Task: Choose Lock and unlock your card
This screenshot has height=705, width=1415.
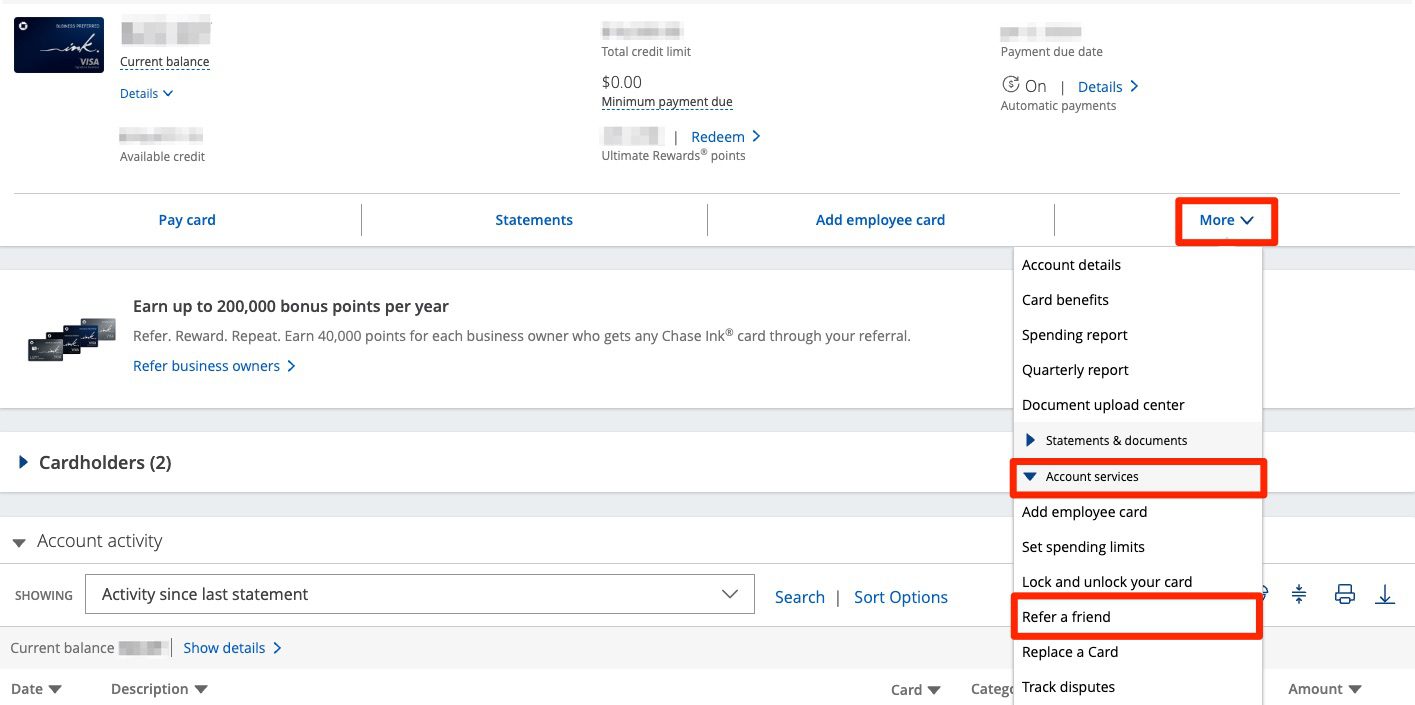Action: pos(1106,582)
